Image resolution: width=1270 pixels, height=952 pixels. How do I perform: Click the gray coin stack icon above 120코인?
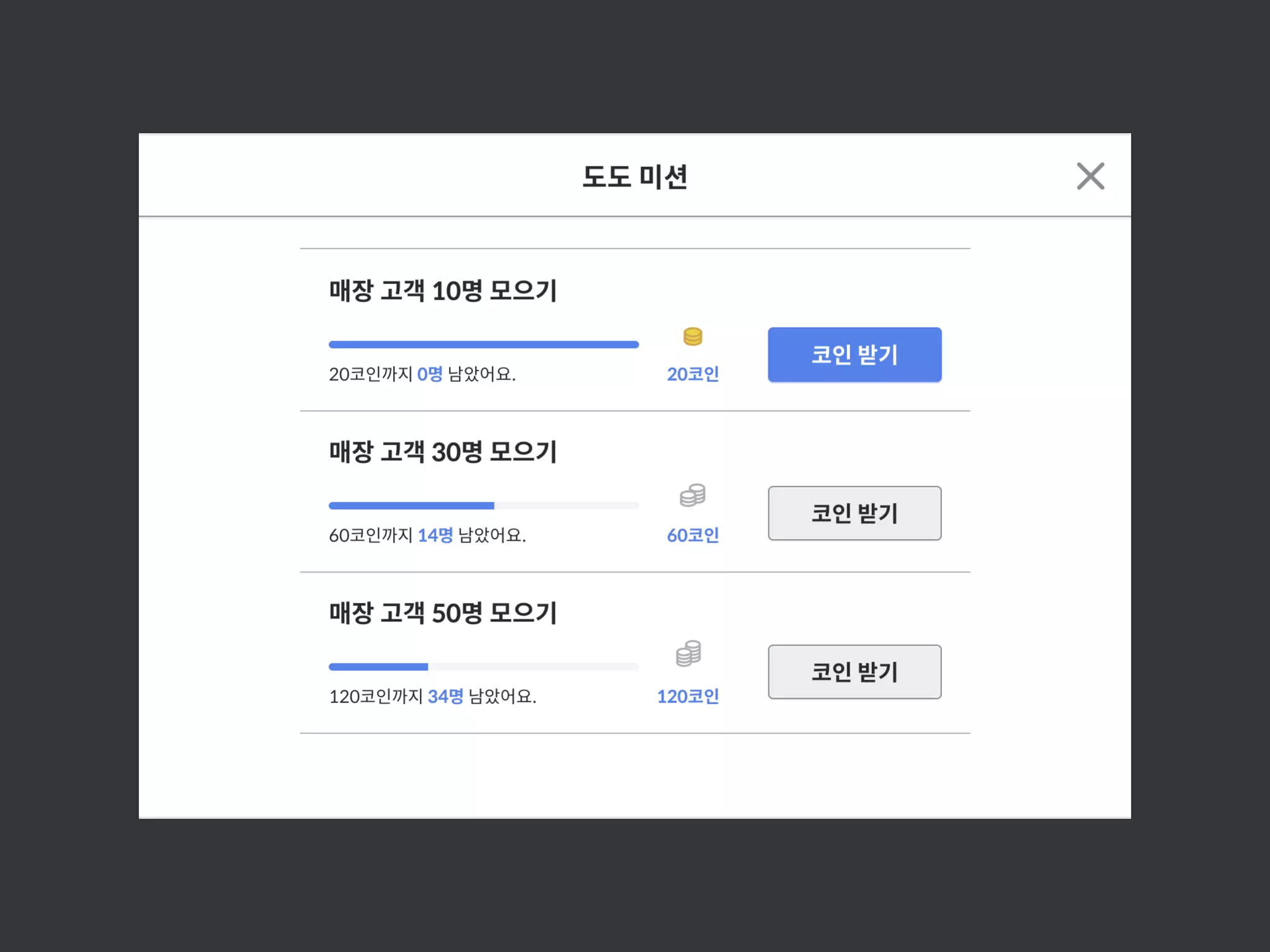(x=689, y=653)
